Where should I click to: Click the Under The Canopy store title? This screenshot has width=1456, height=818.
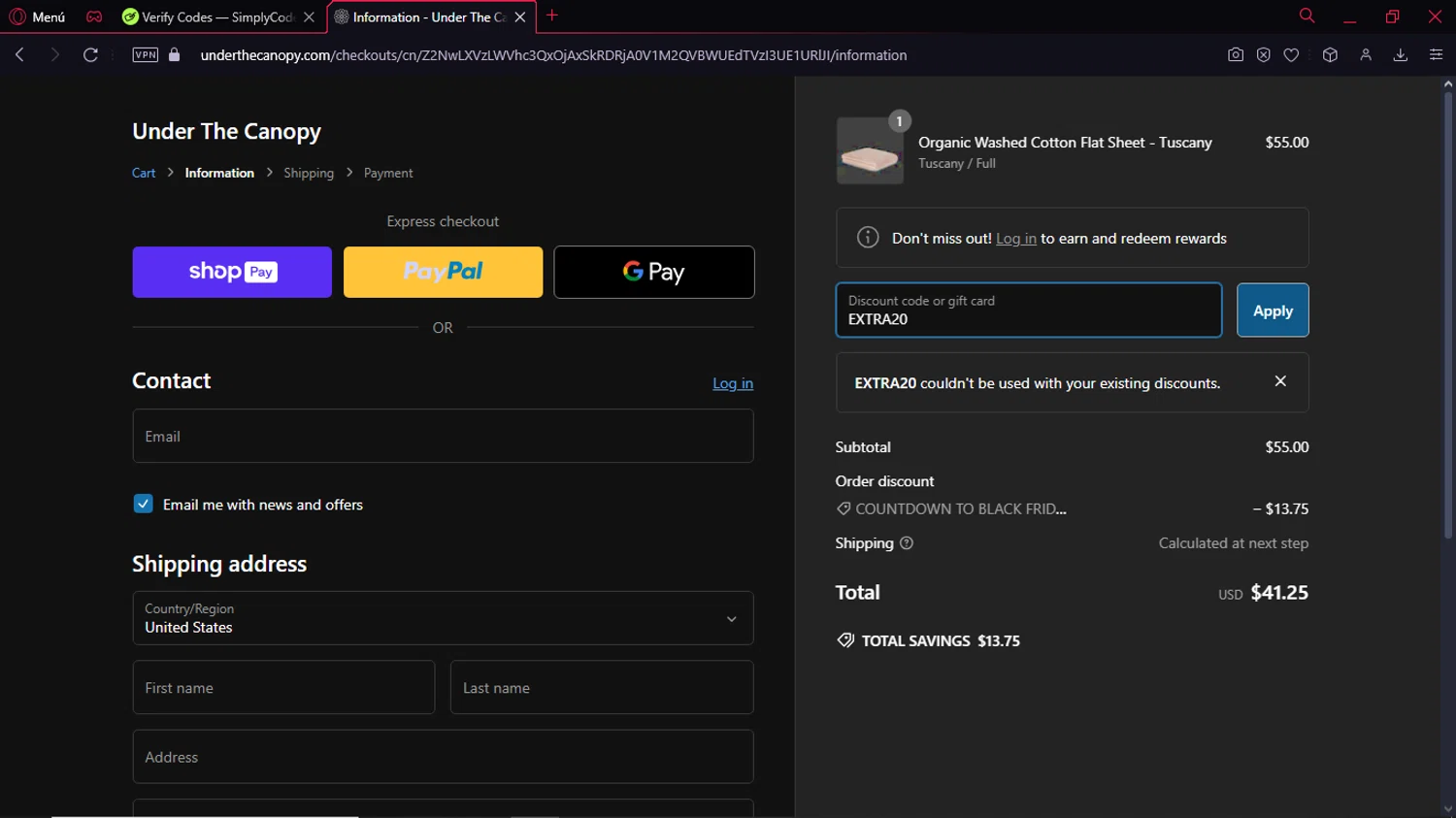226,131
